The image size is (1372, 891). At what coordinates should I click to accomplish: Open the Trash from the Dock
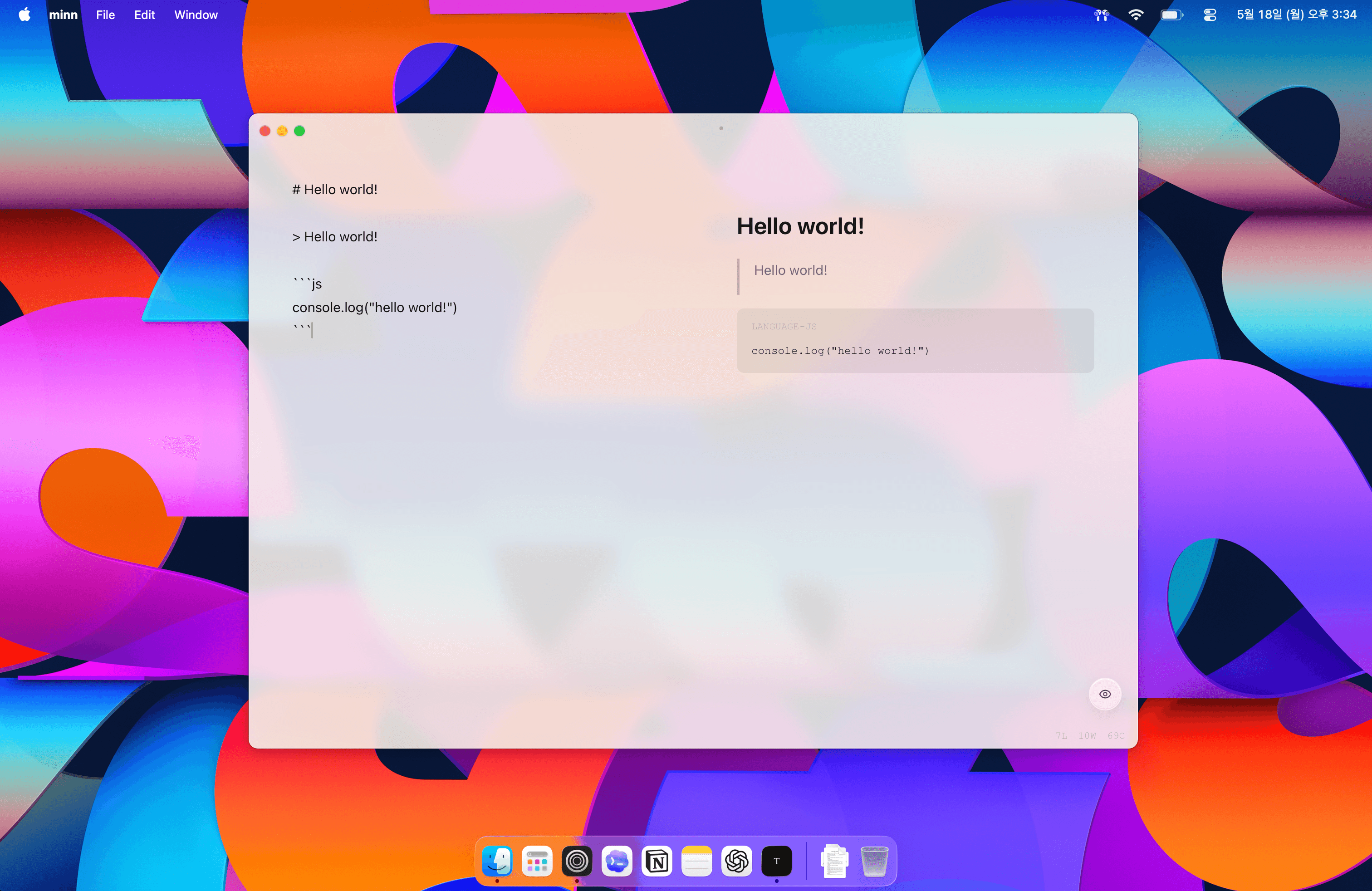pos(874,861)
